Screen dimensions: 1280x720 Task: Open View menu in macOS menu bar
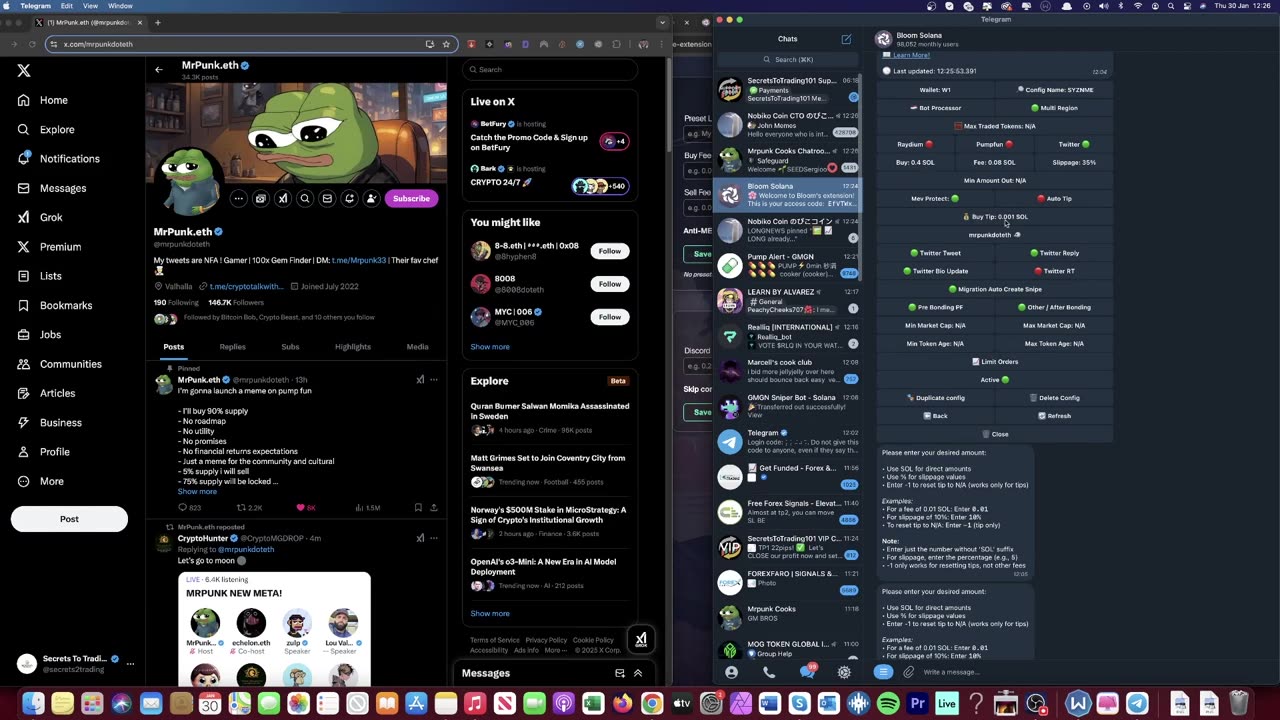tap(90, 6)
